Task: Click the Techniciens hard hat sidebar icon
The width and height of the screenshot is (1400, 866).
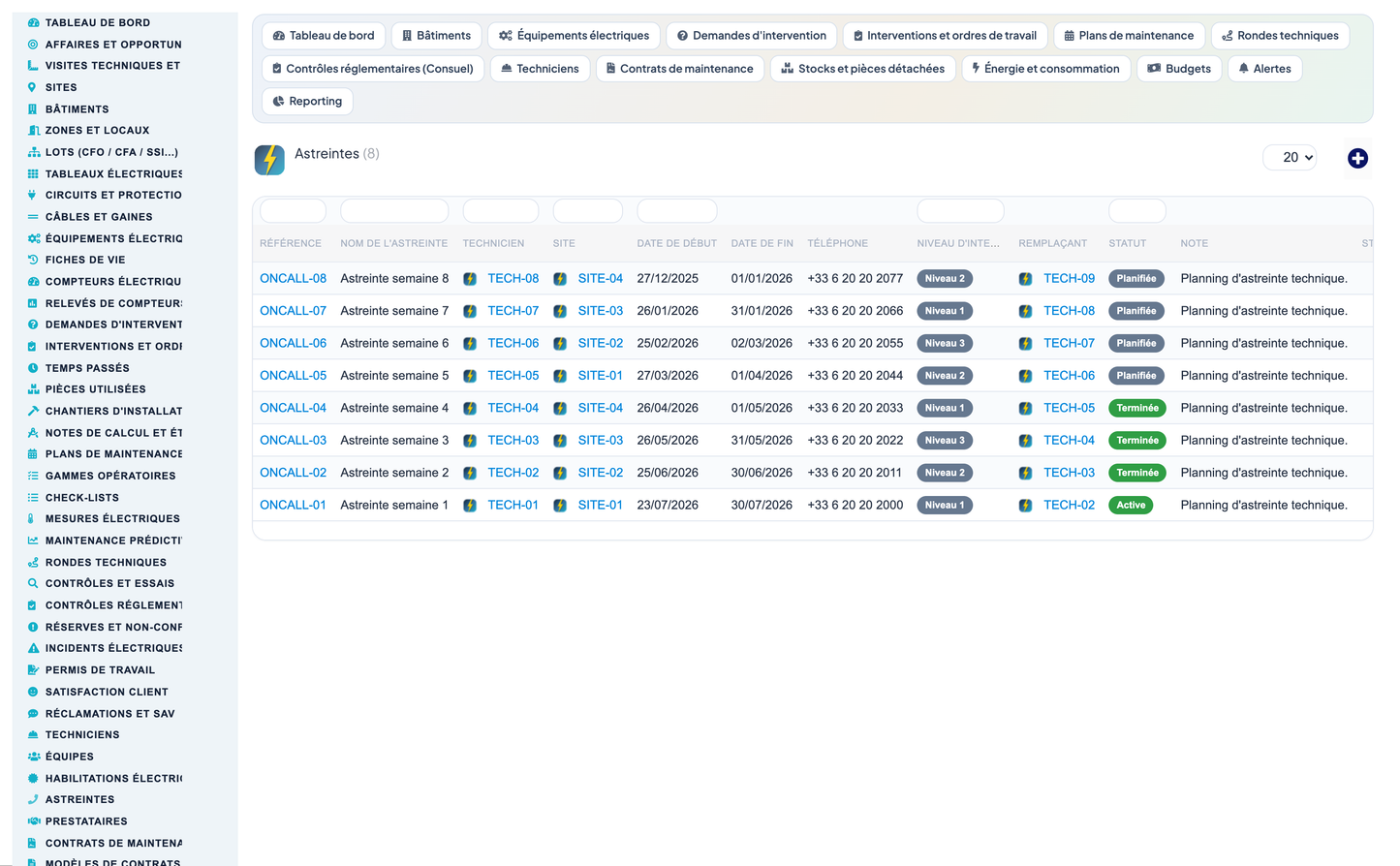Action: pos(33,734)
